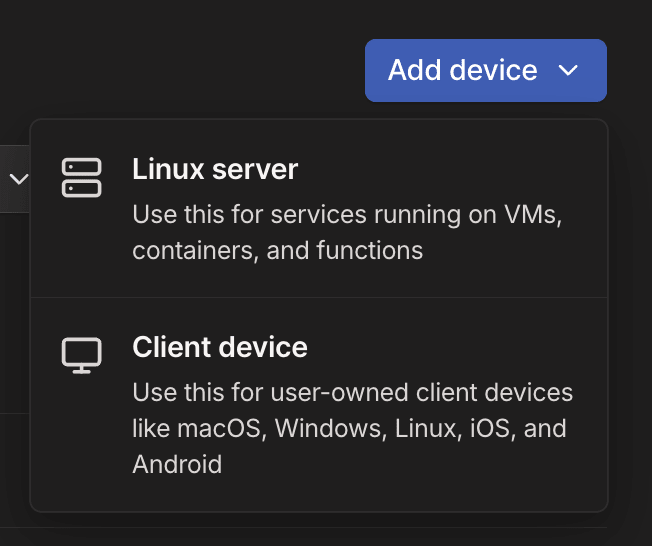Viewport: 652px width, 546px height.
Task: Click the VMs, containers, and functions description
Action: pyautogui.click(x=347, y=231)
